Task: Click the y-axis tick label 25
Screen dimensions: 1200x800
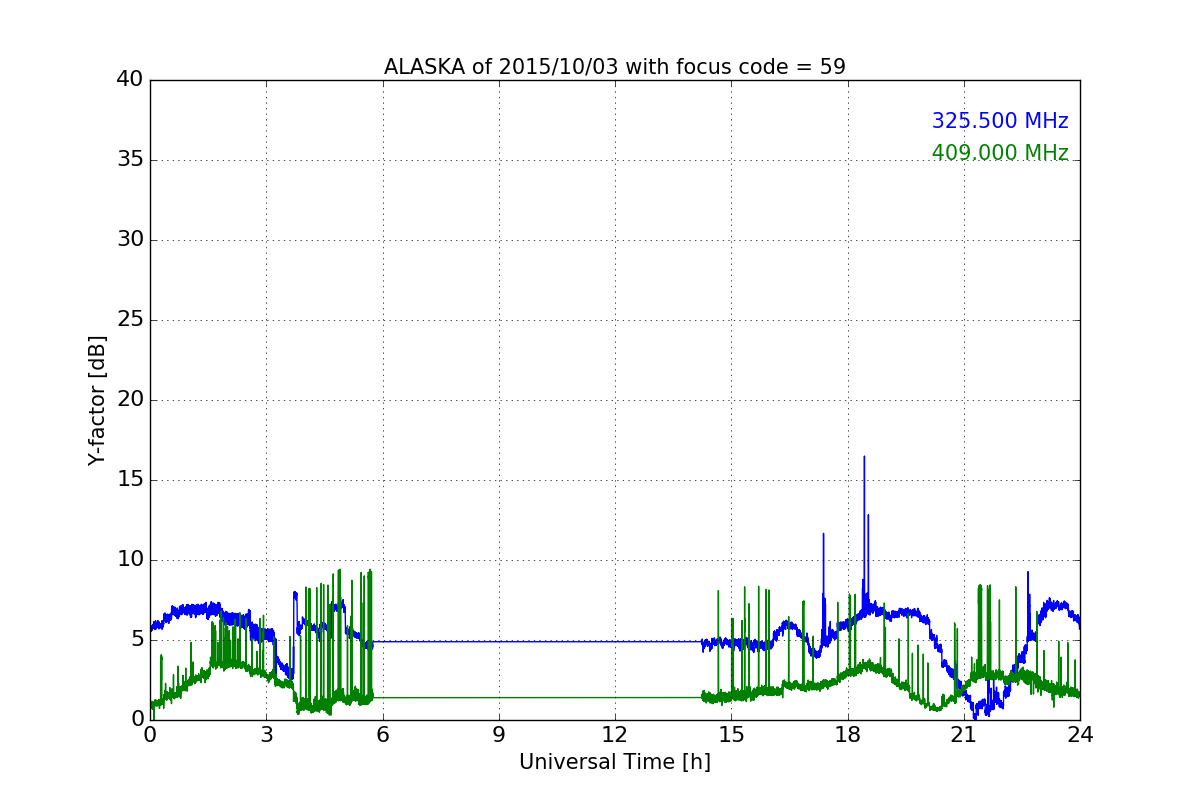Action: click(130, 320)
